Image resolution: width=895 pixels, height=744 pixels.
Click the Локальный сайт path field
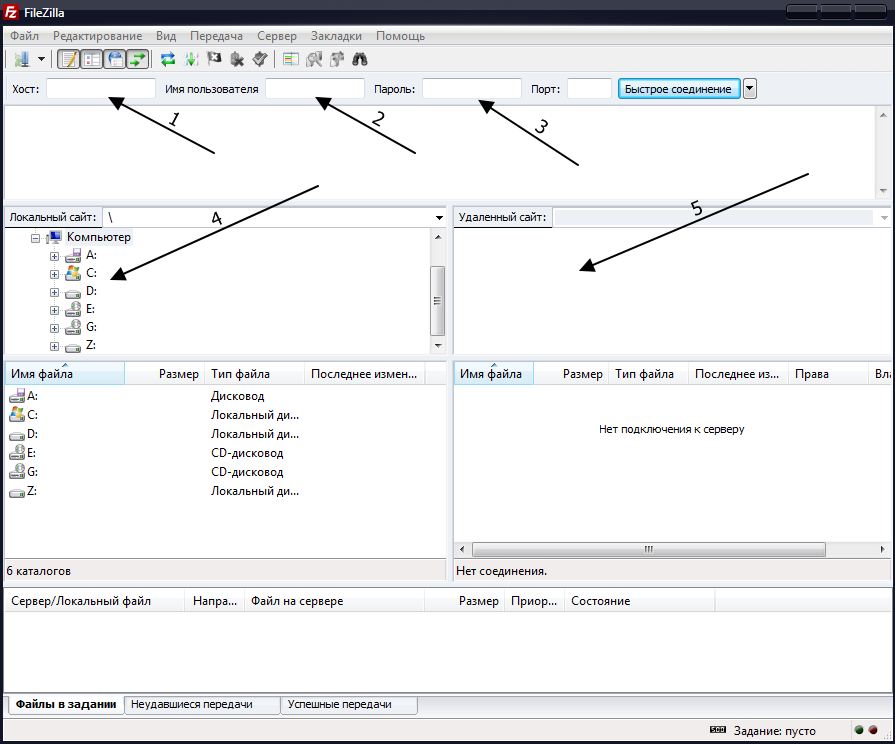[x=268, y=218]
